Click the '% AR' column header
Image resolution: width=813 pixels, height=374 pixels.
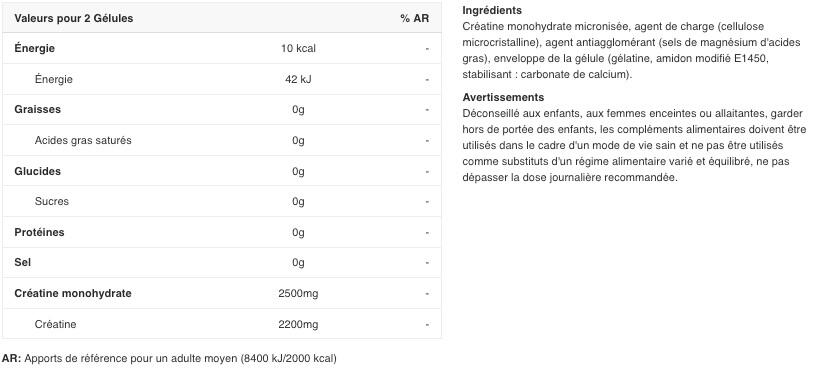click(x=414, y=18)
